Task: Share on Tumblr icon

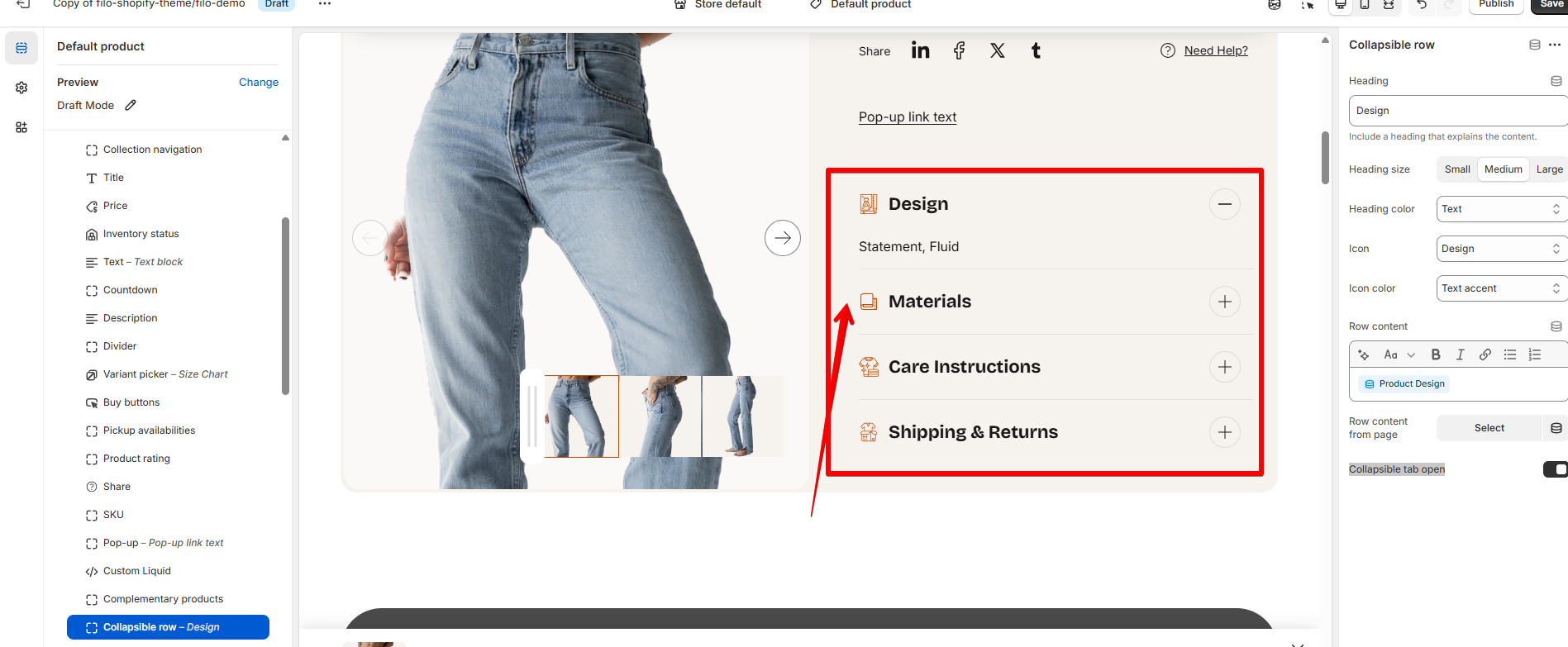Action: tap(1036, 50)
